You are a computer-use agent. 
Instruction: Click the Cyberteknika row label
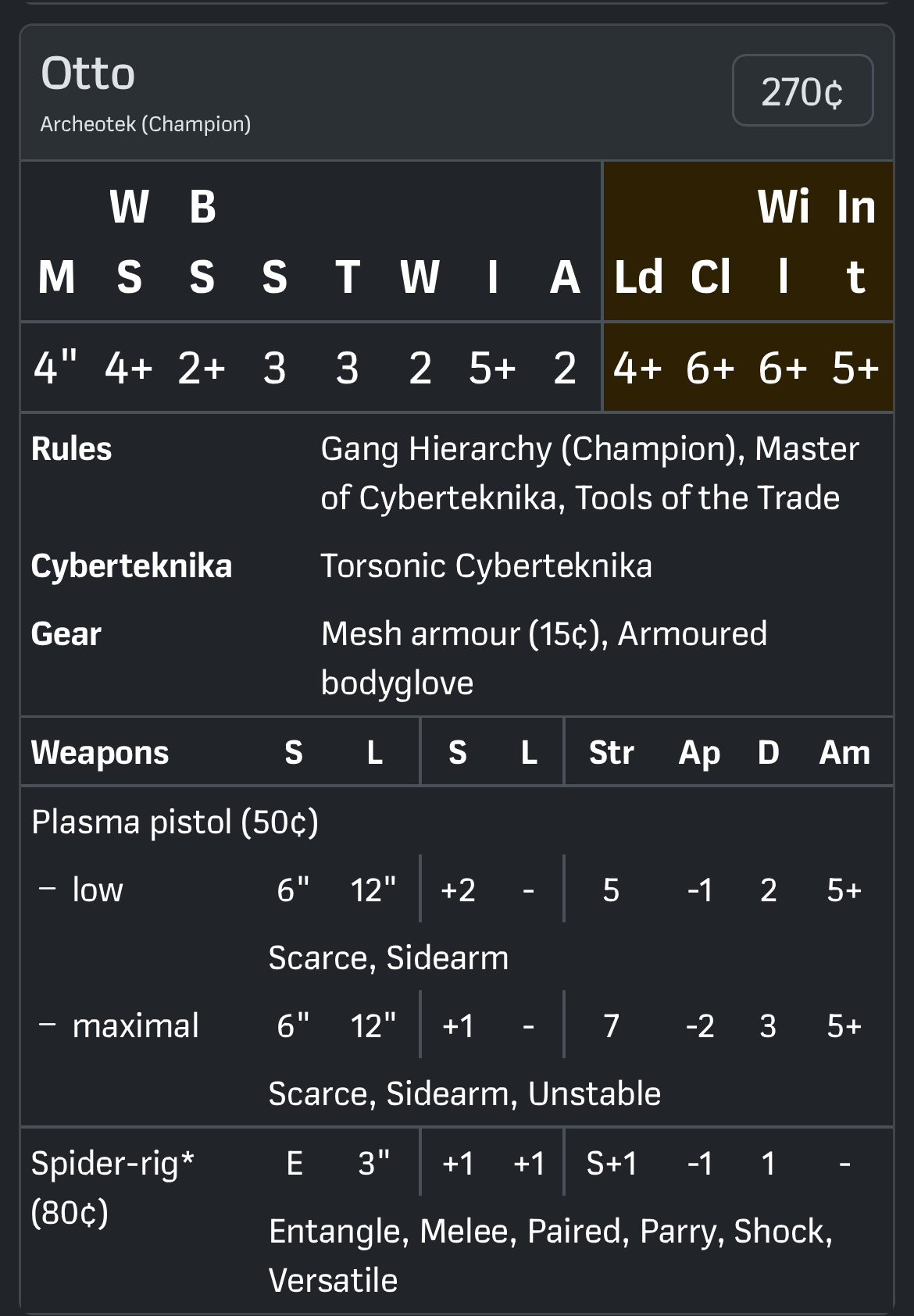(131, 566)
